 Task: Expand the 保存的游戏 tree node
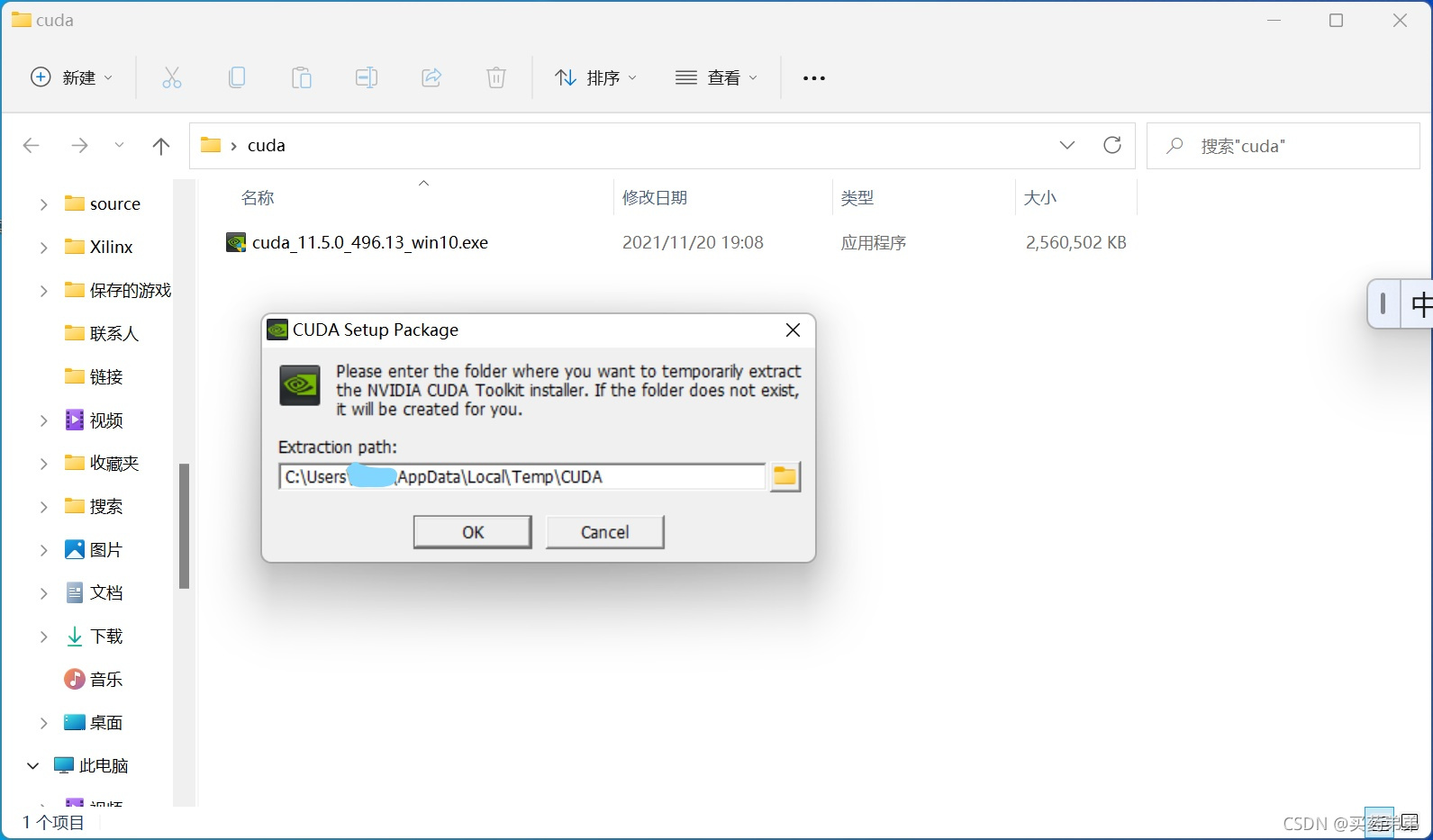click(43, 291)
